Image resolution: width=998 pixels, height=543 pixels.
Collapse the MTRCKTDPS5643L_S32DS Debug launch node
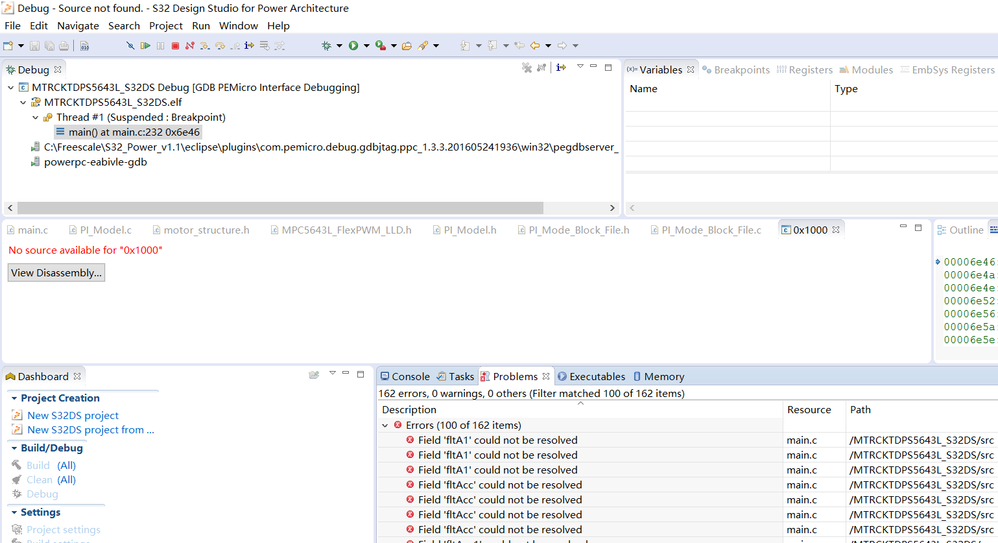(x=11, y=87)
